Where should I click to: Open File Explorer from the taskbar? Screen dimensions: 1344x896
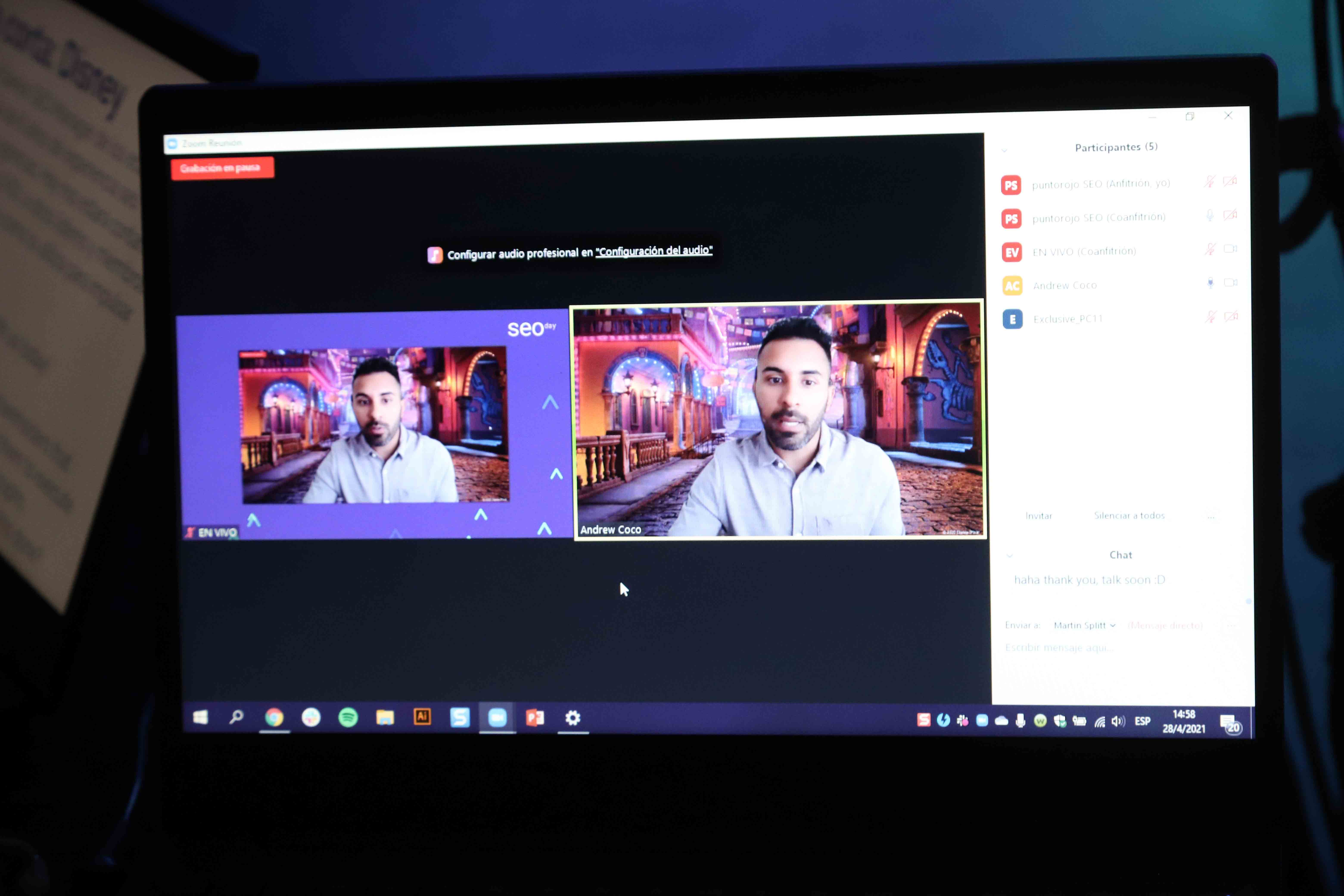pyautogui.click(x=385, y=717)
